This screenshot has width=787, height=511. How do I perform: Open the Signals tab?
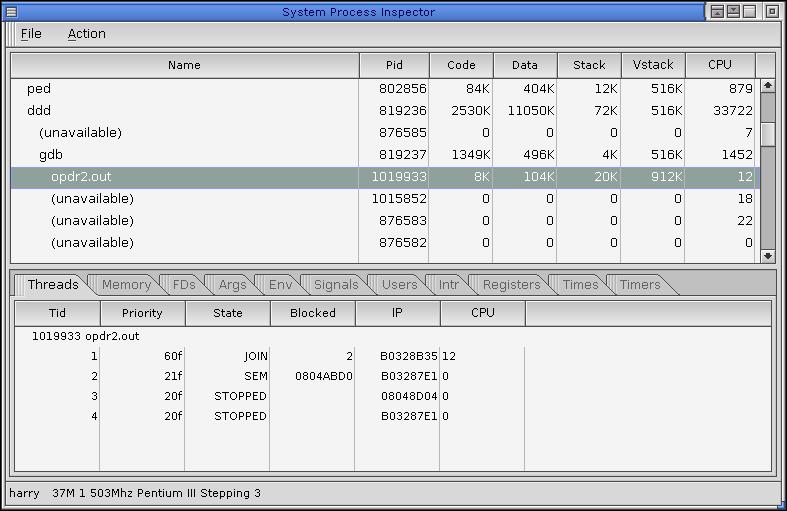(336, 285)
